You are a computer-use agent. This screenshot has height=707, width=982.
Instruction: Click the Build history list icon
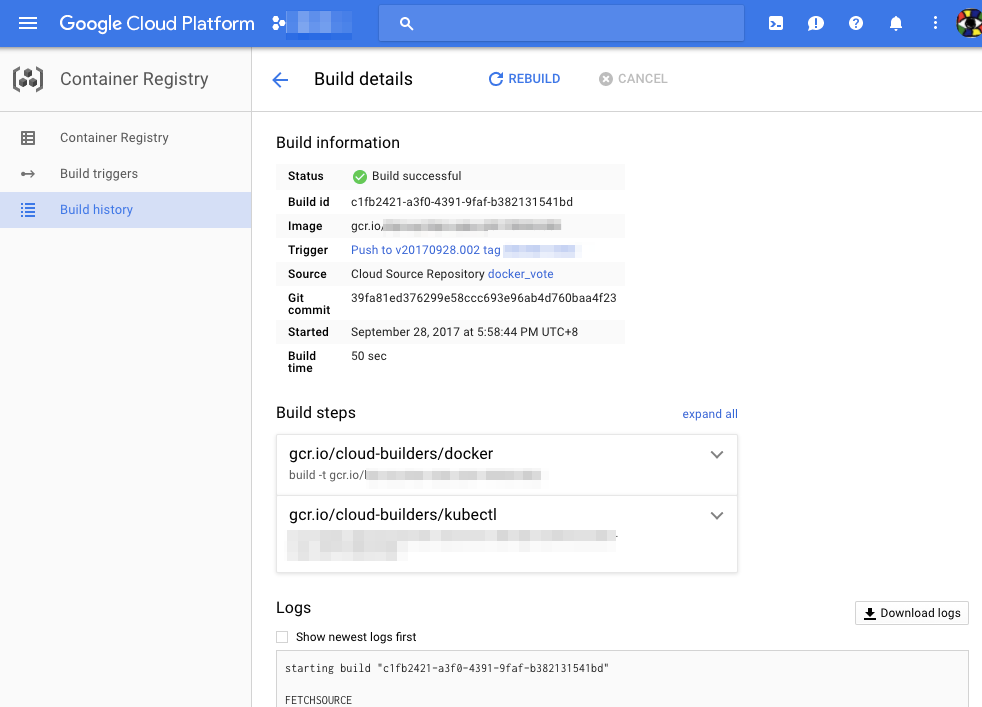[x=28, y=210]
